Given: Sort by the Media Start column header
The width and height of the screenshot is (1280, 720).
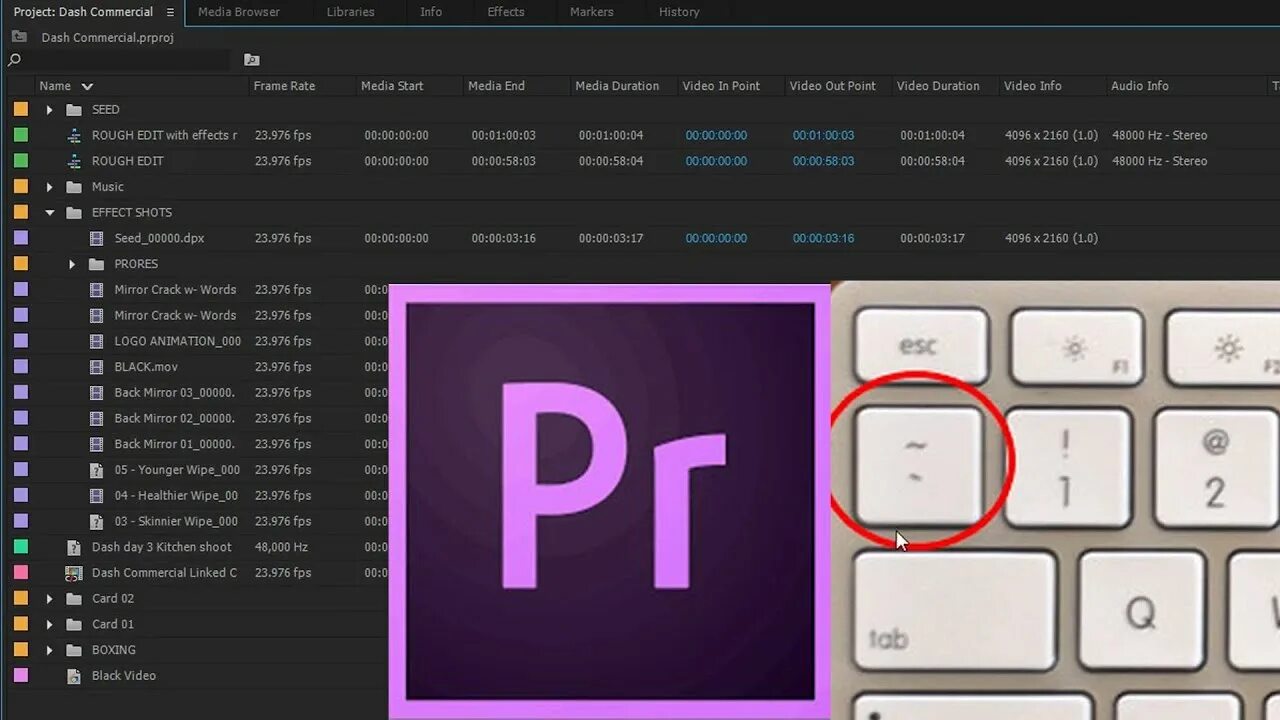Looking at the screenshot, I should (x=392, y=86).
